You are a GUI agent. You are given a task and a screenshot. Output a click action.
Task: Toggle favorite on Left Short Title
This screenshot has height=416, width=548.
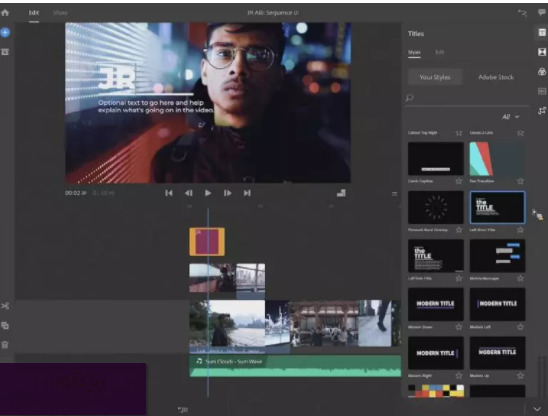pyautogui.click(x=520, y=230)
